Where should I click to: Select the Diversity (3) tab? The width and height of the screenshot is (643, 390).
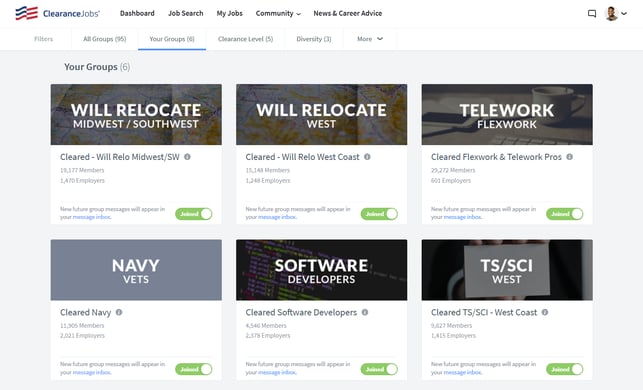[314, 39]
